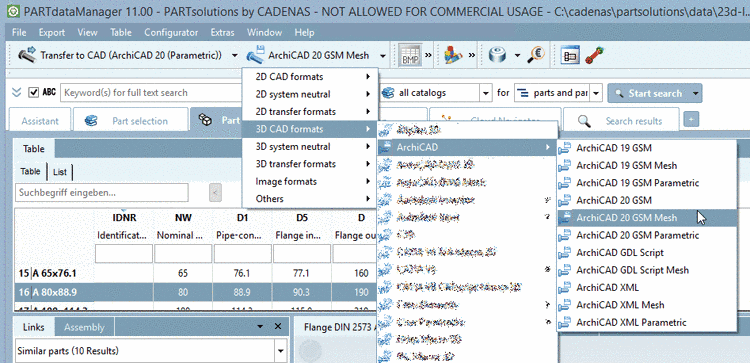Click the Part selection tab icon
750x363 pixels.
tap(91, 121)
